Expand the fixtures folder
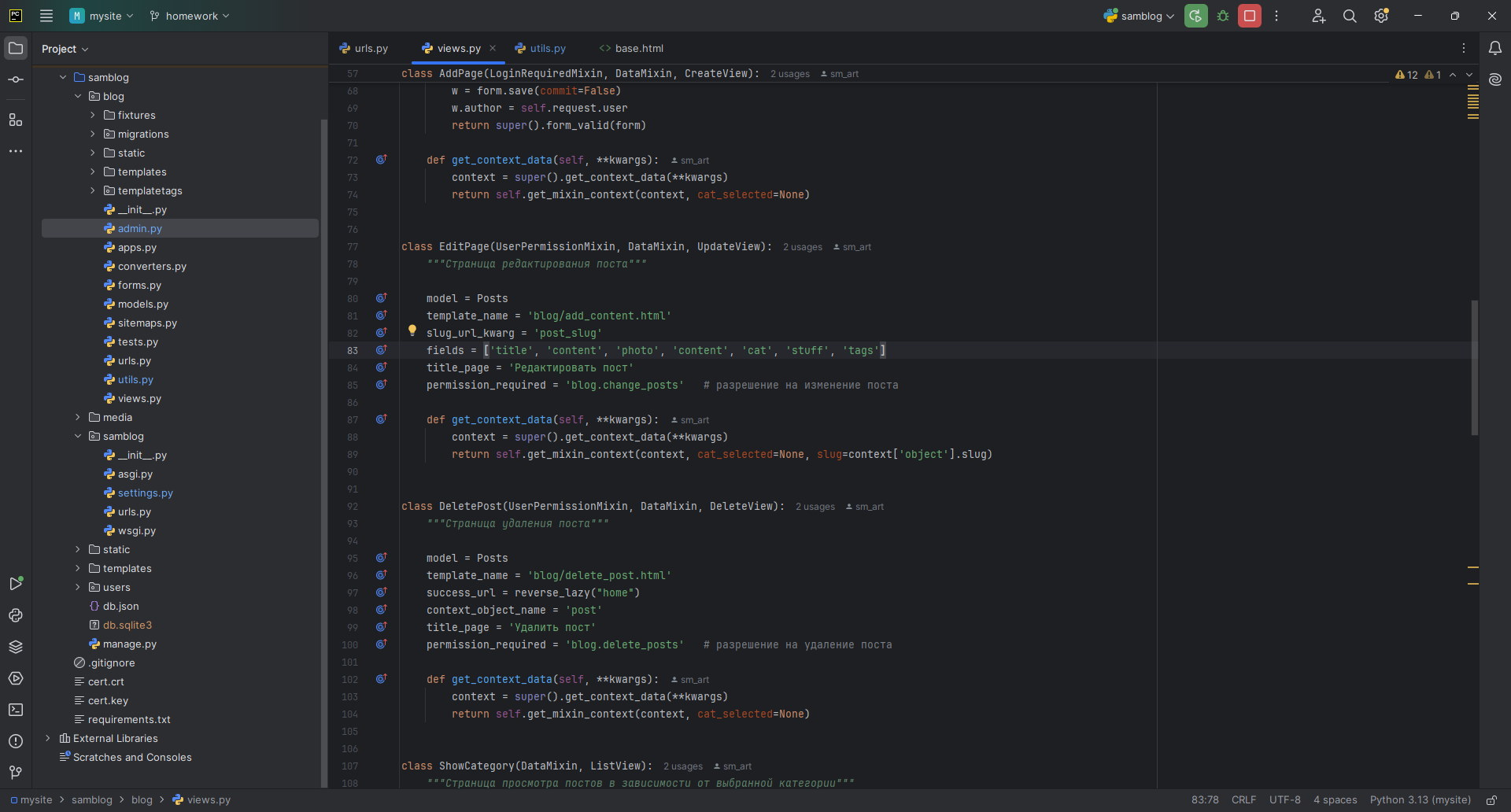The height and width of the screenshot is (812, 1511). pos(93,115)
